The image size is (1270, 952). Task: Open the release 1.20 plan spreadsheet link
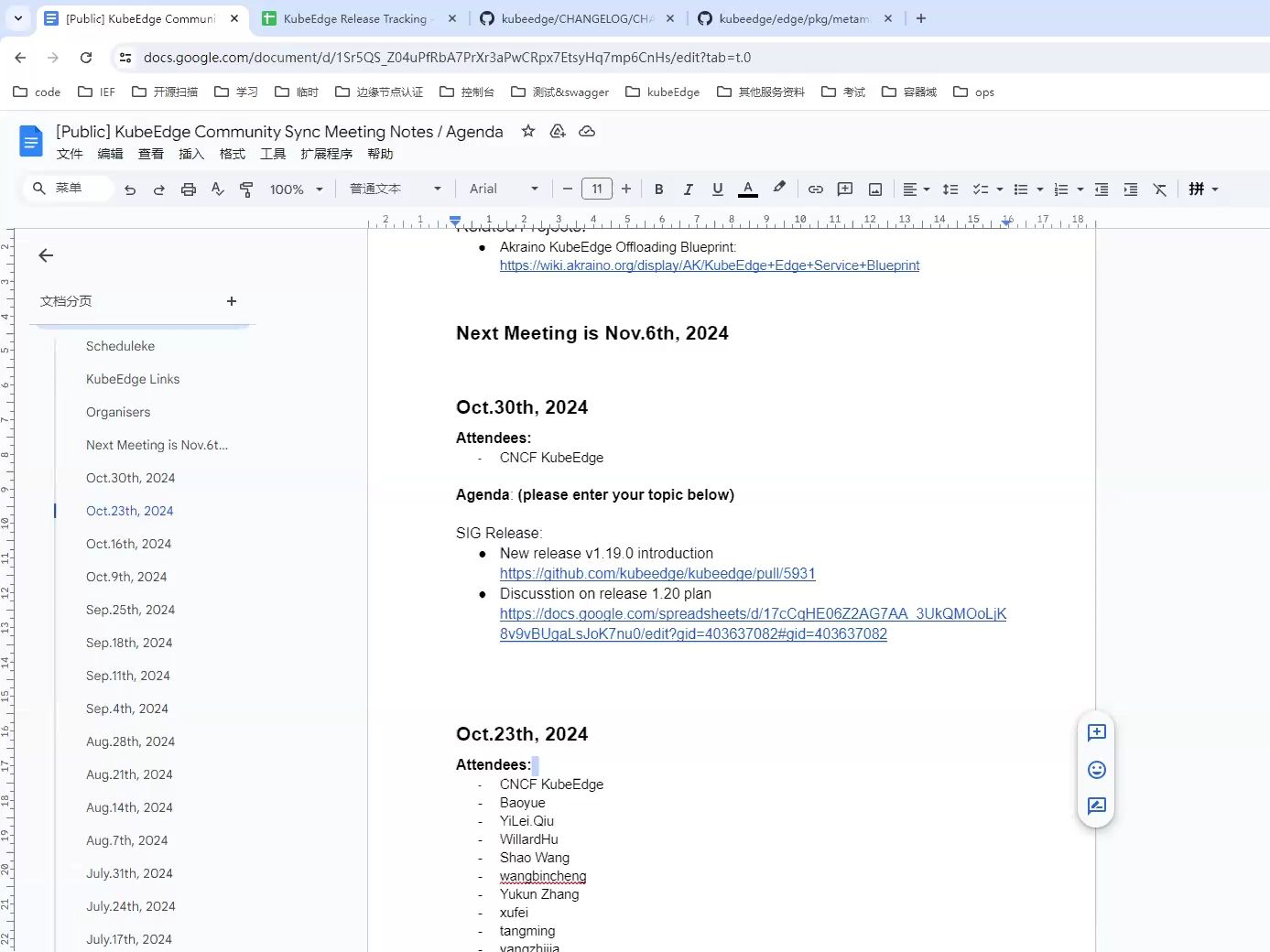pyautogui.click(x=753, y=623)
